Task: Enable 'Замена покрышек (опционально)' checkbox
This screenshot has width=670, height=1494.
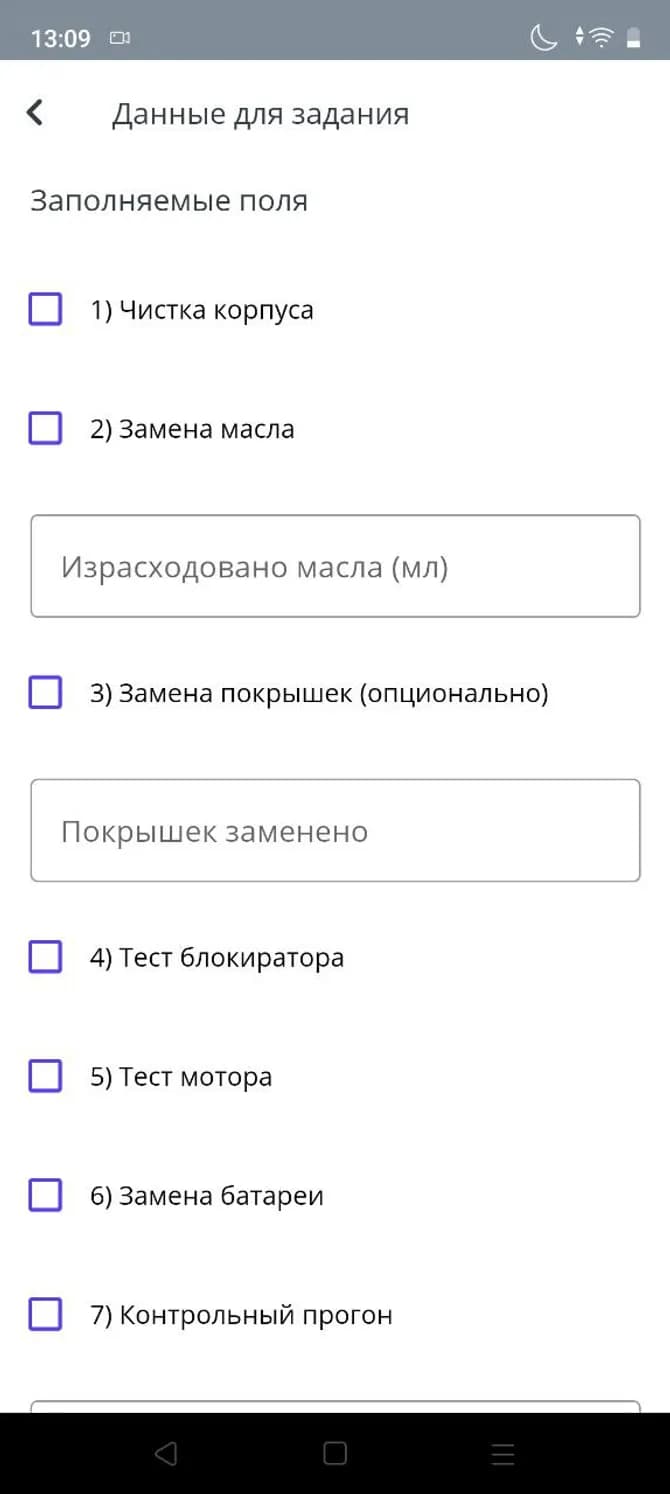Action: click(45, 692)
